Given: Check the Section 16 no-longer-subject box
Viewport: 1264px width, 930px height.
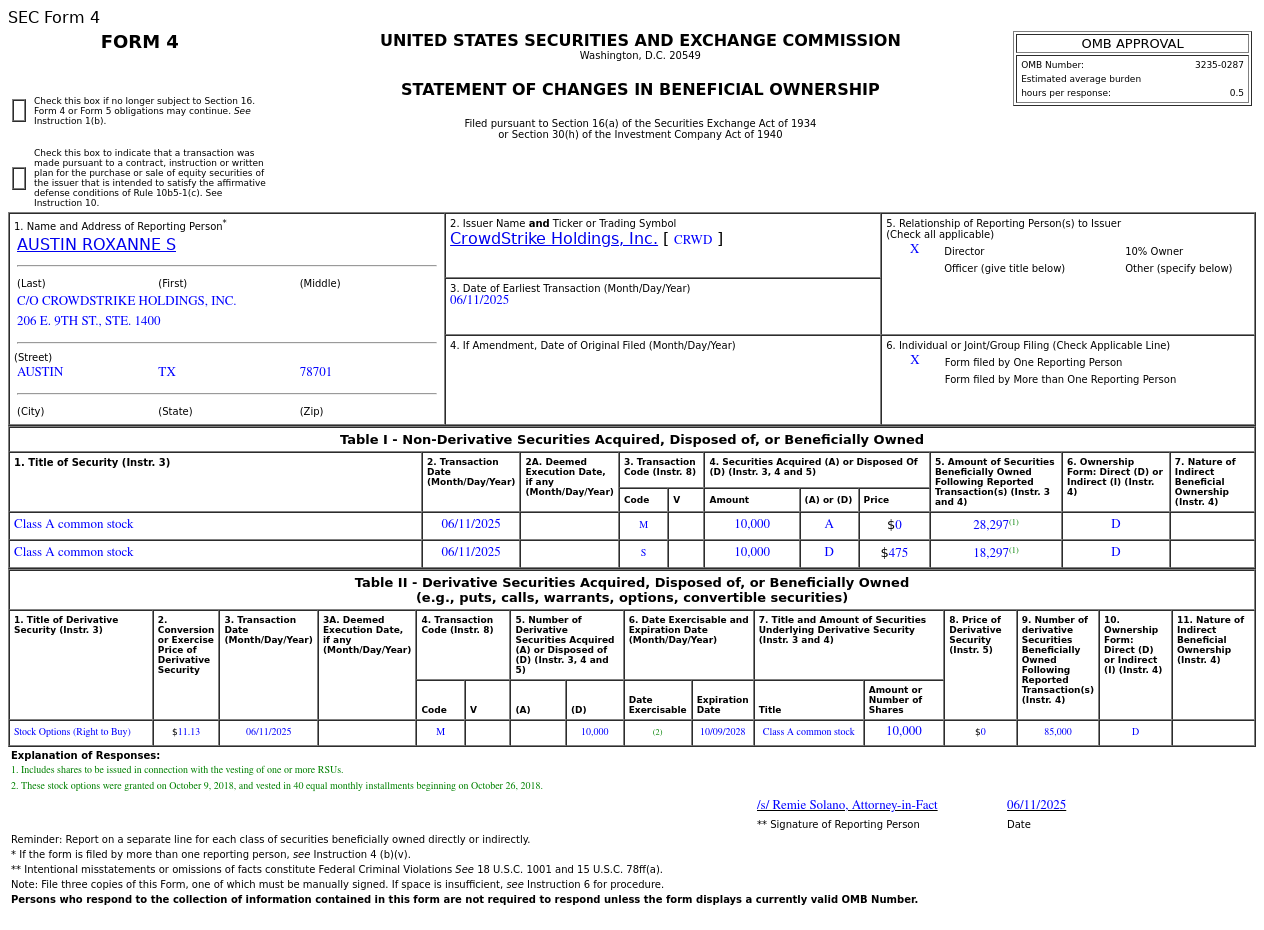Looking at the screenshot, I should tap(19, 111).
